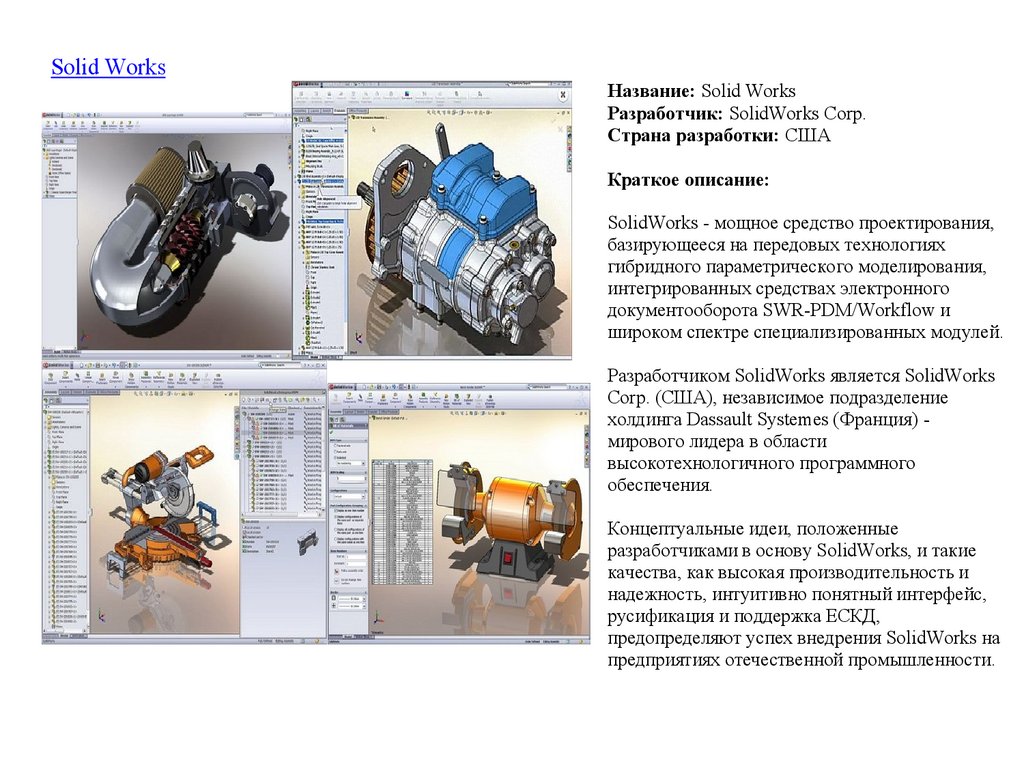
Task: Click "высокотехнологичного программного" text line
Action: point(761,463)
